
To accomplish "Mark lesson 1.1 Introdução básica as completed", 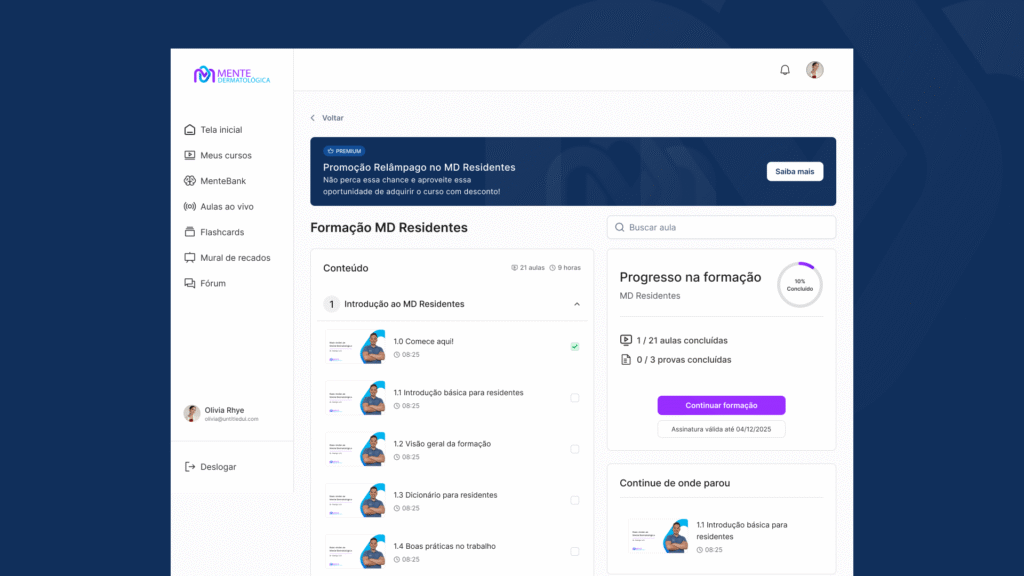I will click(x=575, y=398).
